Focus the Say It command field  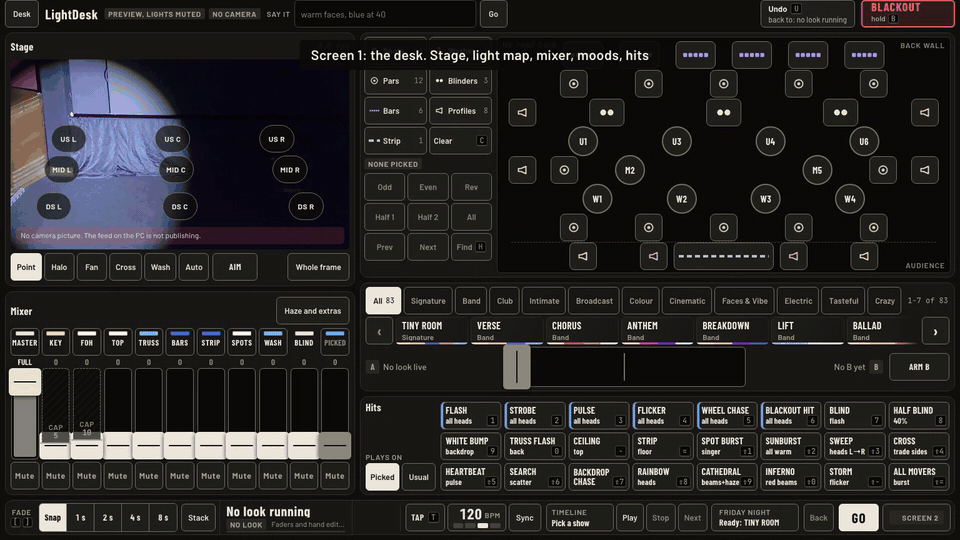tap(385, 14)
